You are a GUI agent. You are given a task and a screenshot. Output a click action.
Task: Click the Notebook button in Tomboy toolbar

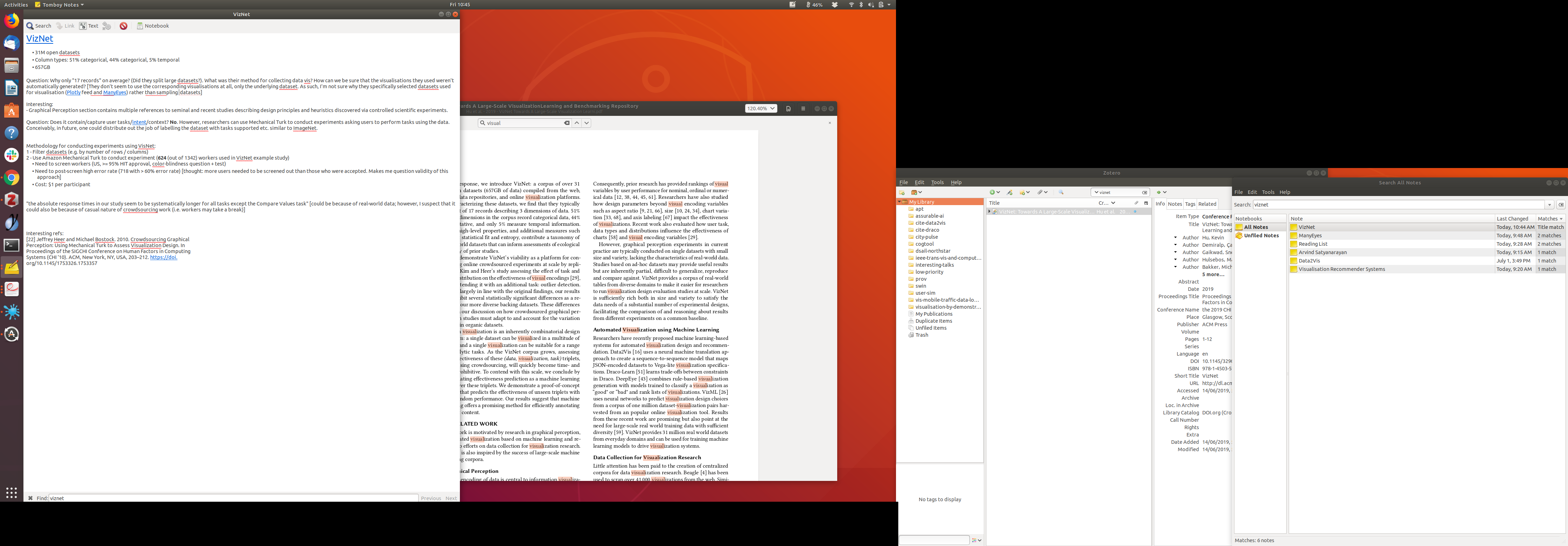click(x=153, y=26)
